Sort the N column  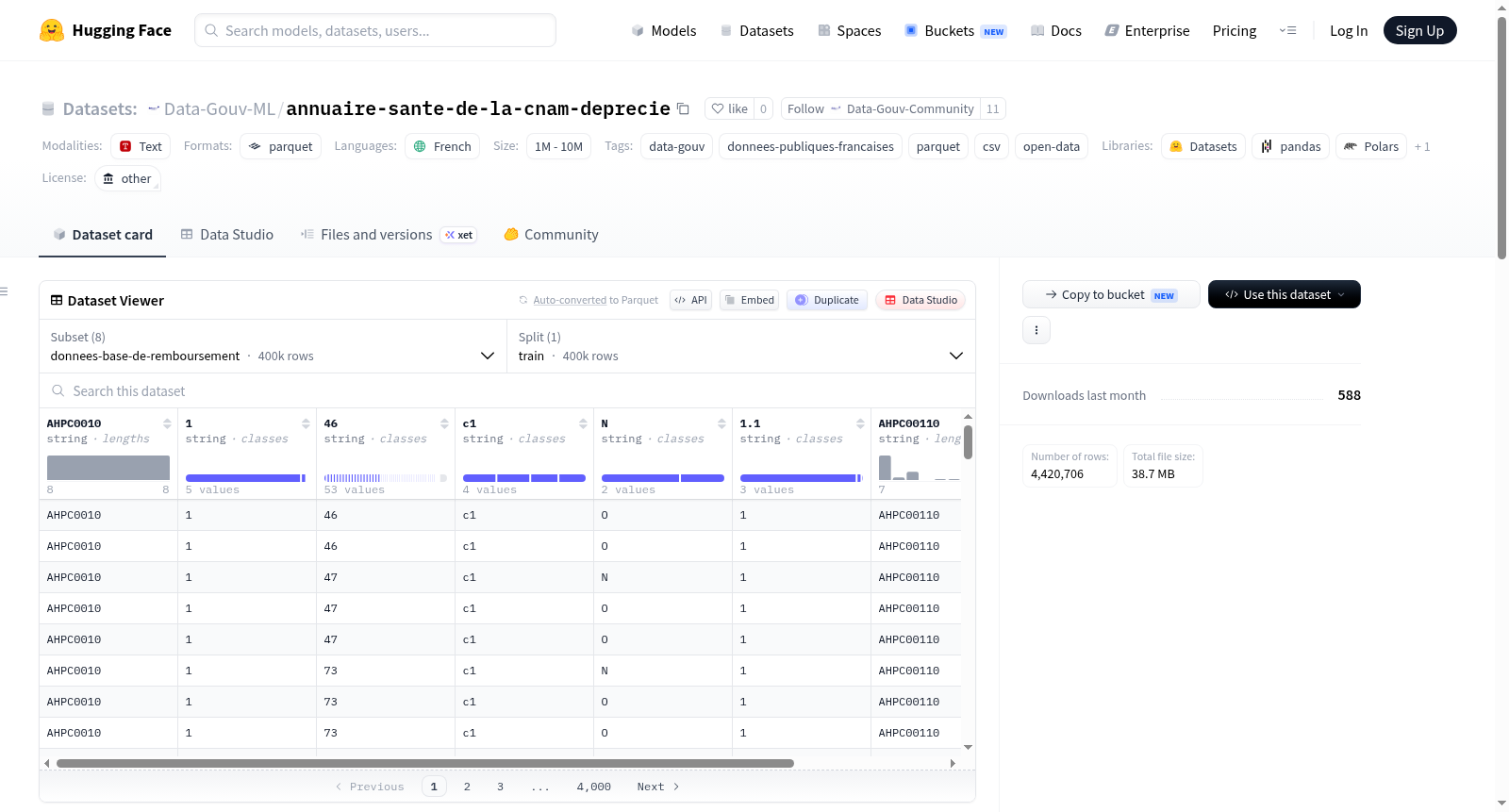pos(721,423)
